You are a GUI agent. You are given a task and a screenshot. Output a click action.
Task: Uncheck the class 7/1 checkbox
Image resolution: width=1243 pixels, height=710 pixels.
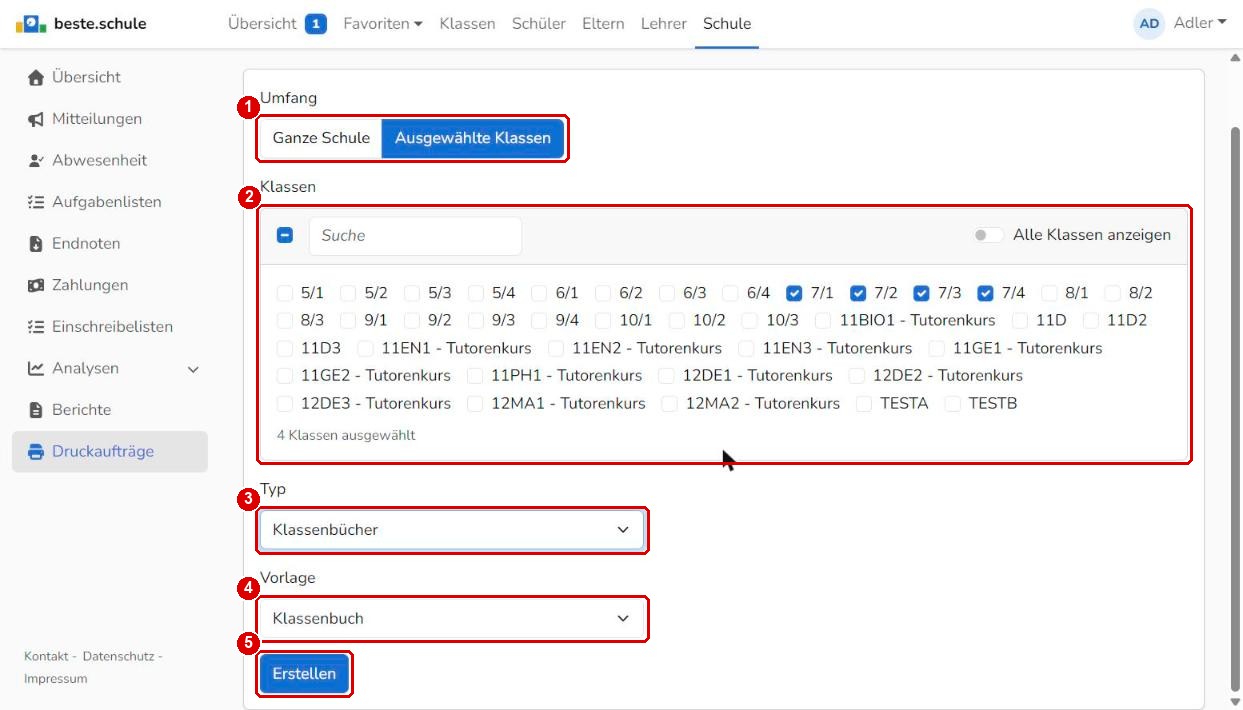pyautogui.click(x=794, y=294)
